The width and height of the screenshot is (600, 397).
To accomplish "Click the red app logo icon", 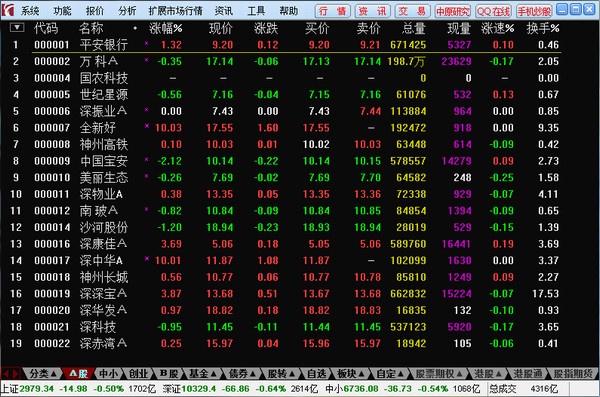I will (8, 10).
